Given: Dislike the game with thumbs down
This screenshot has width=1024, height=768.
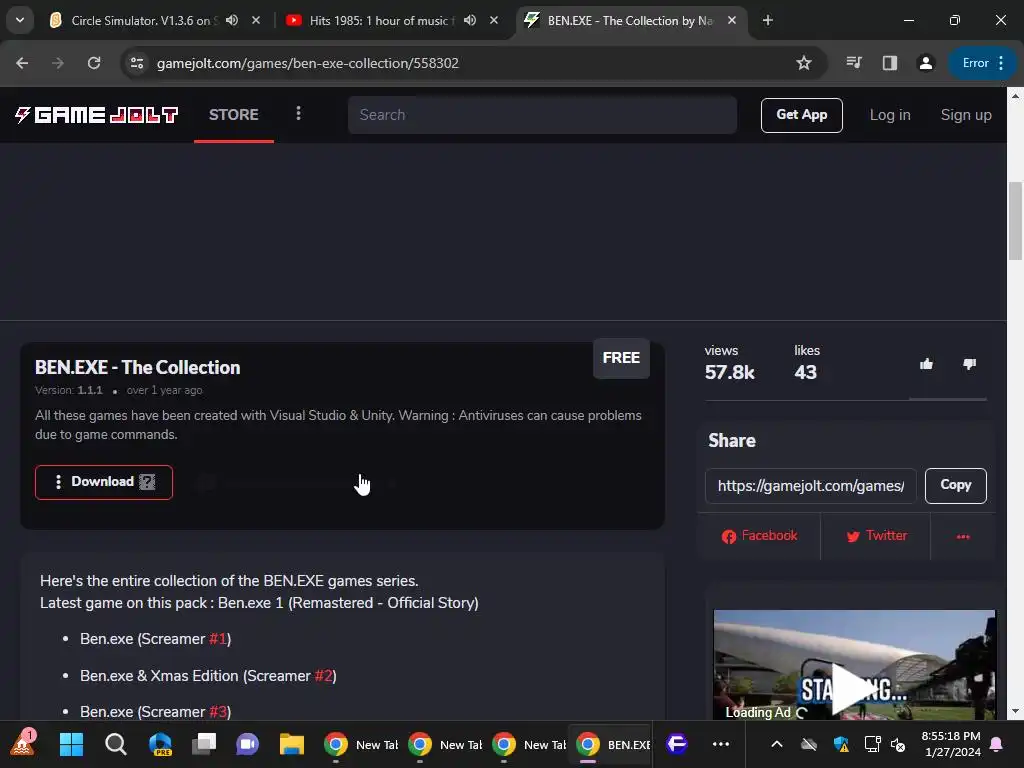Looking at the screenshot, I should 969,364.
